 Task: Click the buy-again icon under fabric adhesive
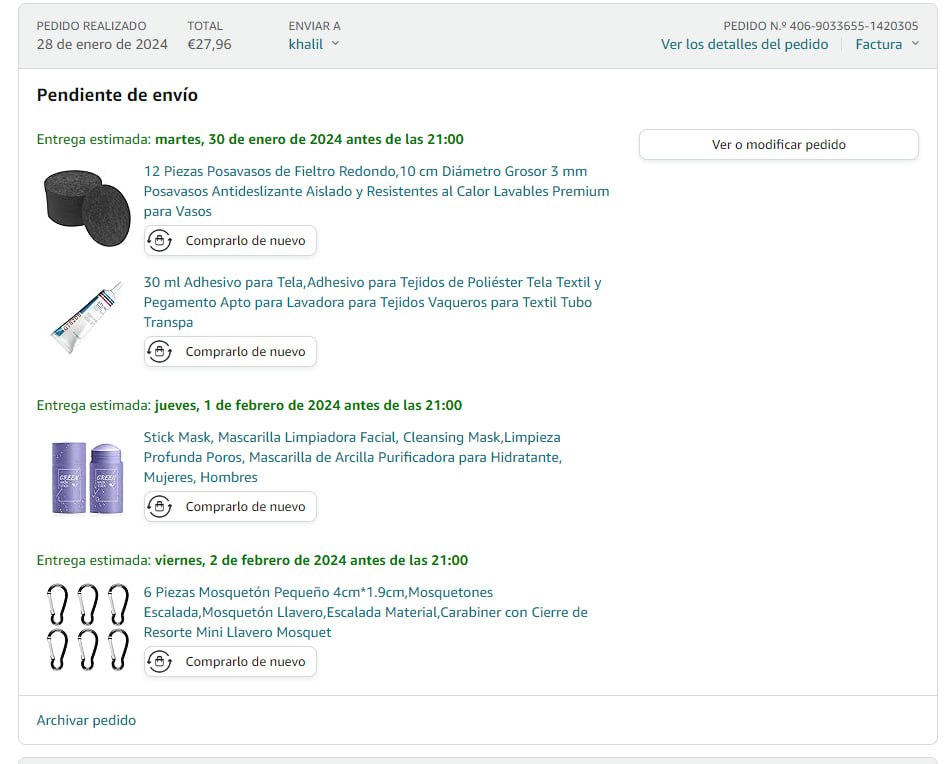(x=159, y=352)
